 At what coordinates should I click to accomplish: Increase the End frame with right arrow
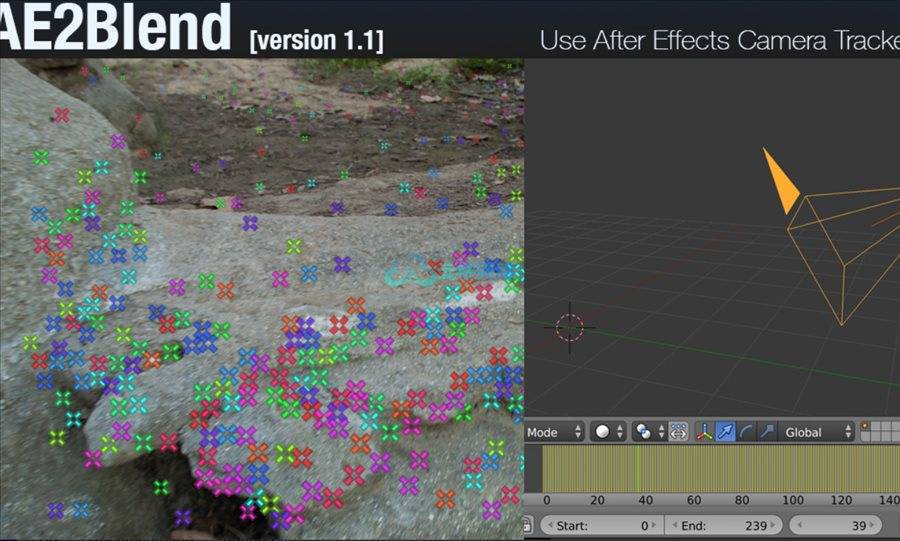click(773, 526)
